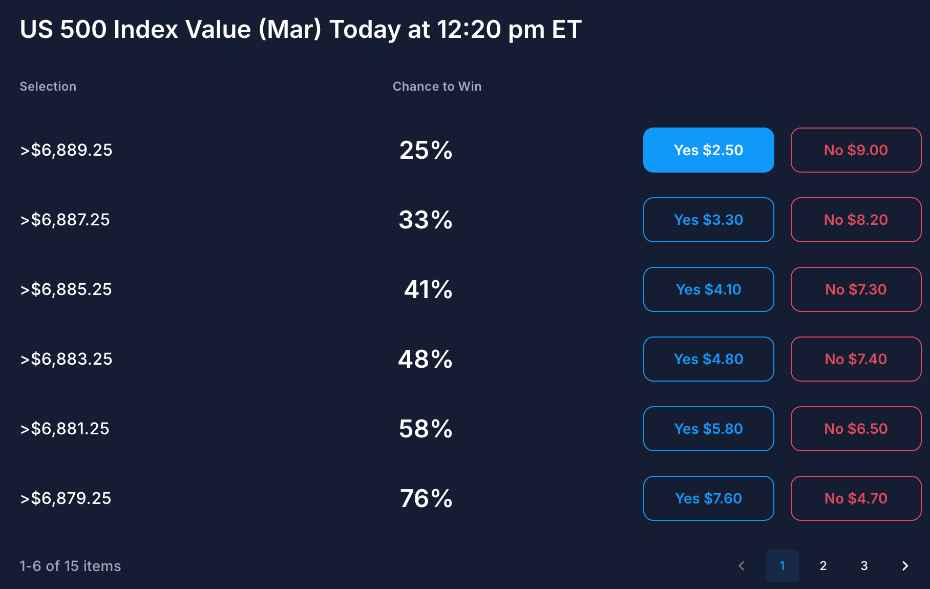Select Yes $7.60 for >$6,879.25
Image resolution: width=930 pixels, height=589 pixels.
click(708, 498)
